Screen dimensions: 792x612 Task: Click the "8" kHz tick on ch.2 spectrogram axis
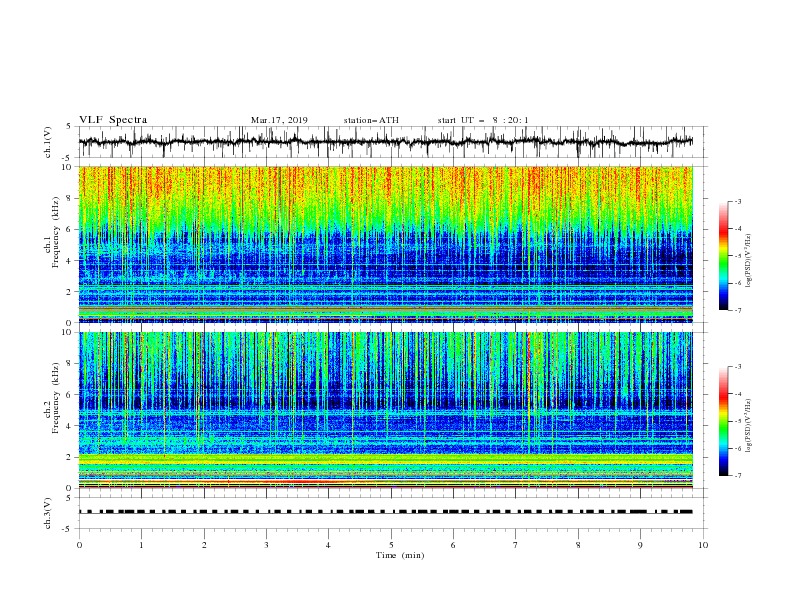pos(69,364)
